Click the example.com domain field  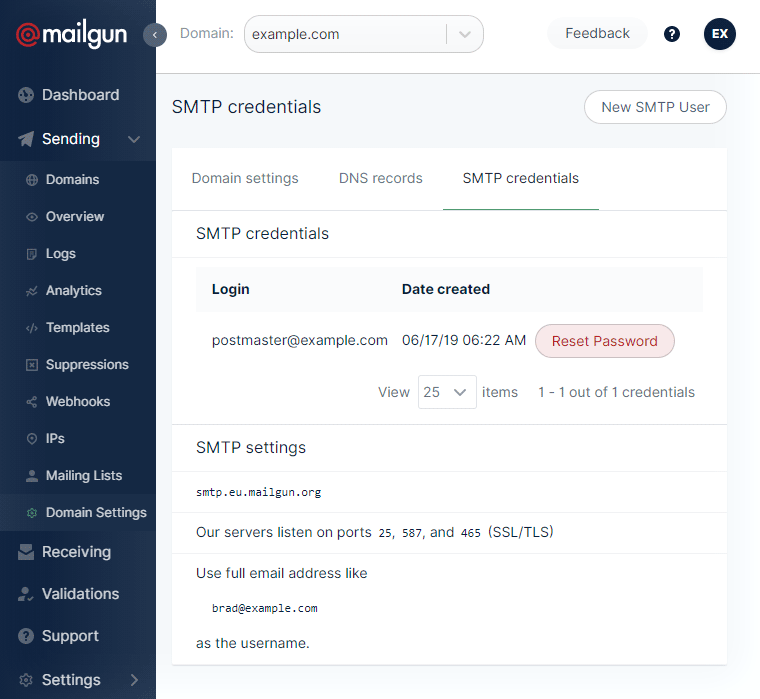[x=364, y=34]
